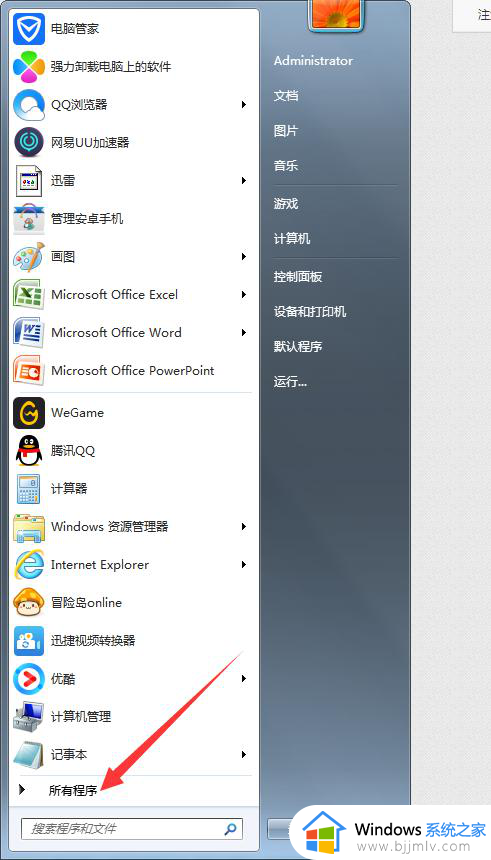Click the 计算机管理 text label

point(81,716)
